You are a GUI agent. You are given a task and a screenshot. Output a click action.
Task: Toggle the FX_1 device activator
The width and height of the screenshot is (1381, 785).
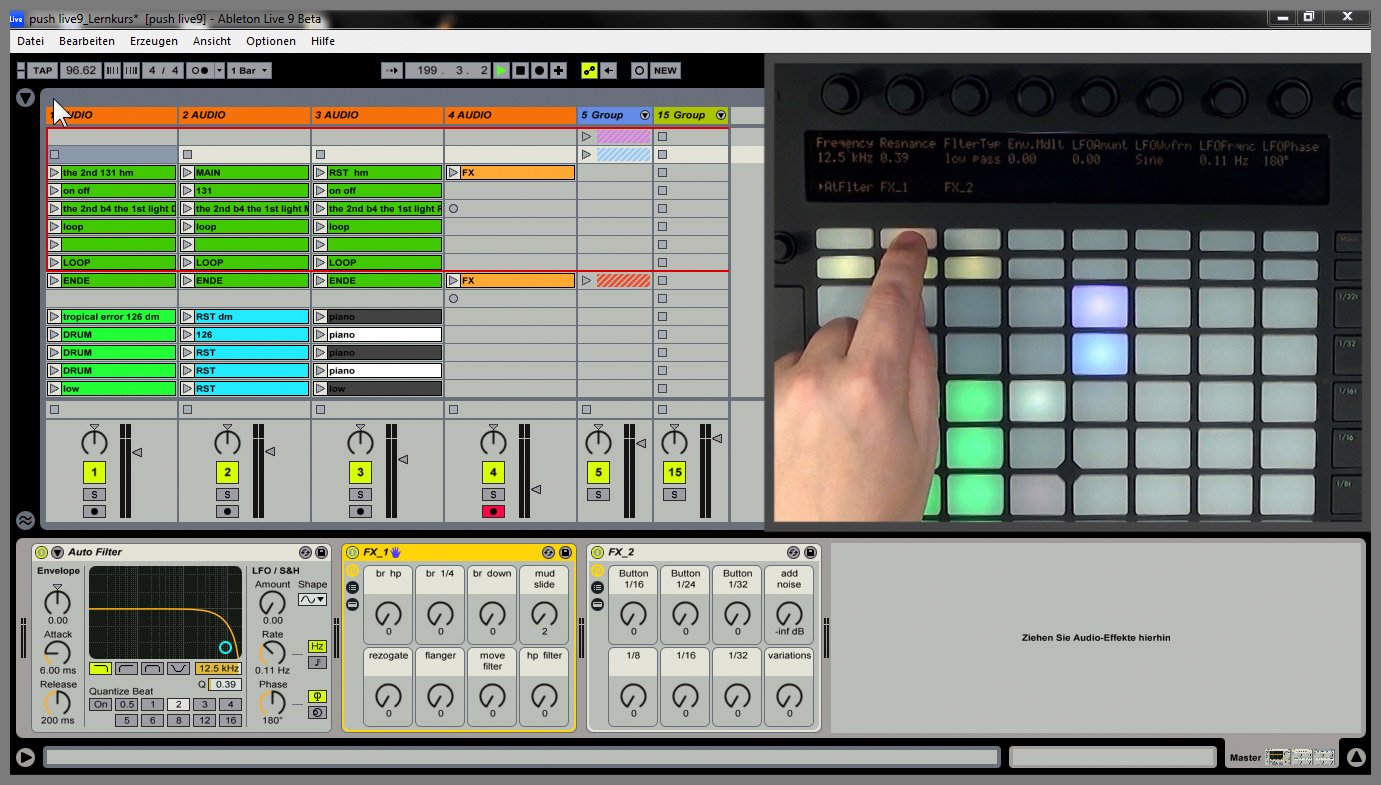[x=352, y=552]
